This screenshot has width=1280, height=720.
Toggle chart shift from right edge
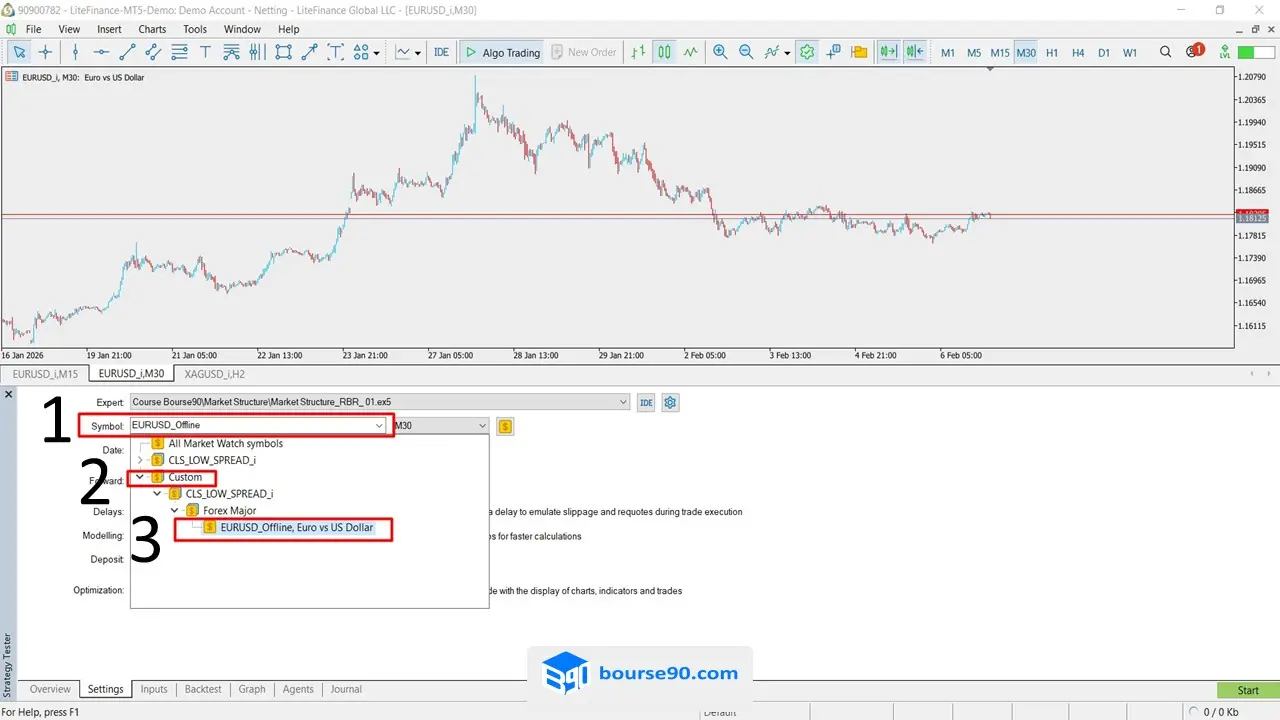click(x=914, y=52)
